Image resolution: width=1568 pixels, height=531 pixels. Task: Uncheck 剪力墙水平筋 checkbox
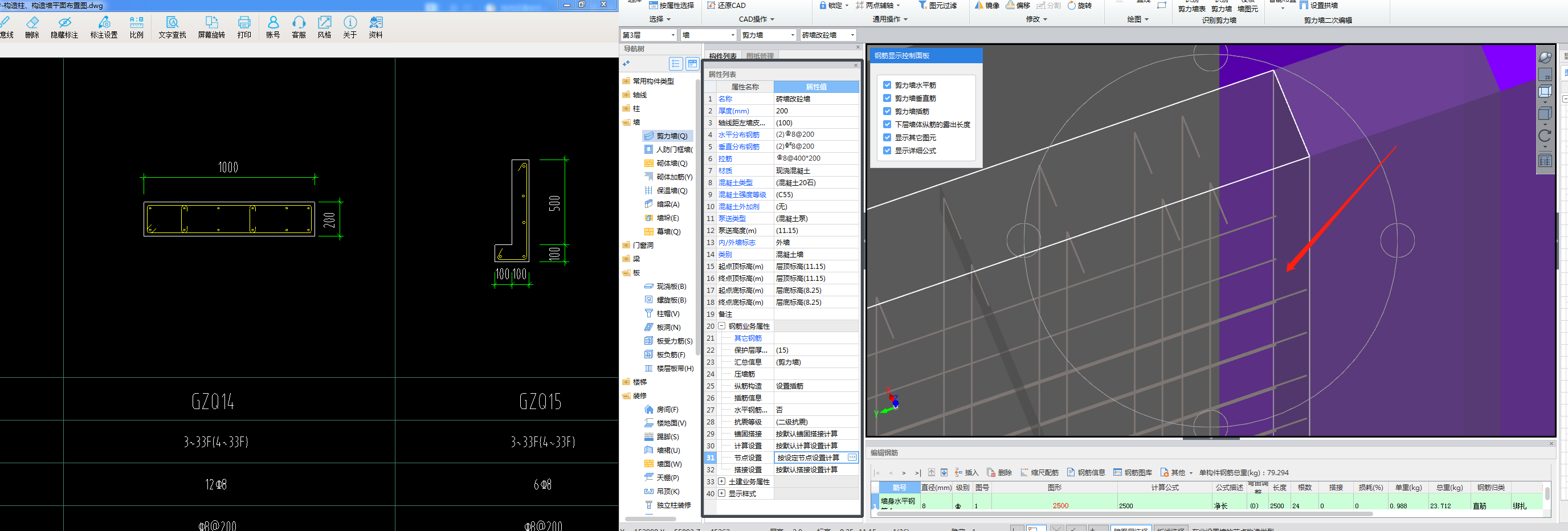pyautogui.click(x=887, y=85)
